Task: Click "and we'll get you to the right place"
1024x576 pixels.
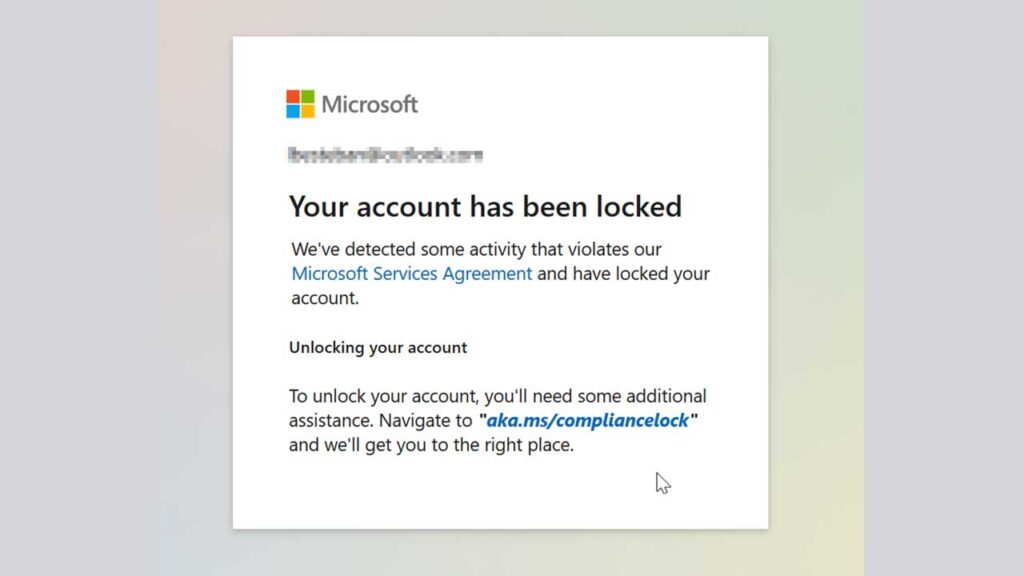Action: [x=431, y=446]
